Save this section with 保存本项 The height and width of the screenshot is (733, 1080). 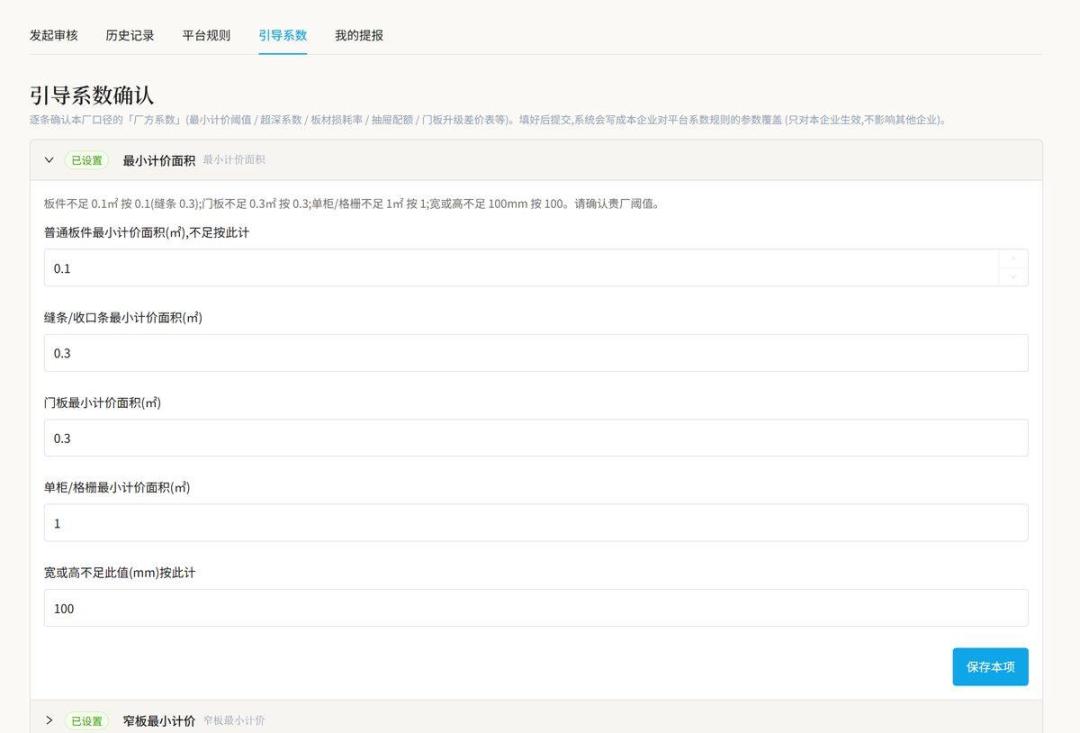tap(990, 667)
